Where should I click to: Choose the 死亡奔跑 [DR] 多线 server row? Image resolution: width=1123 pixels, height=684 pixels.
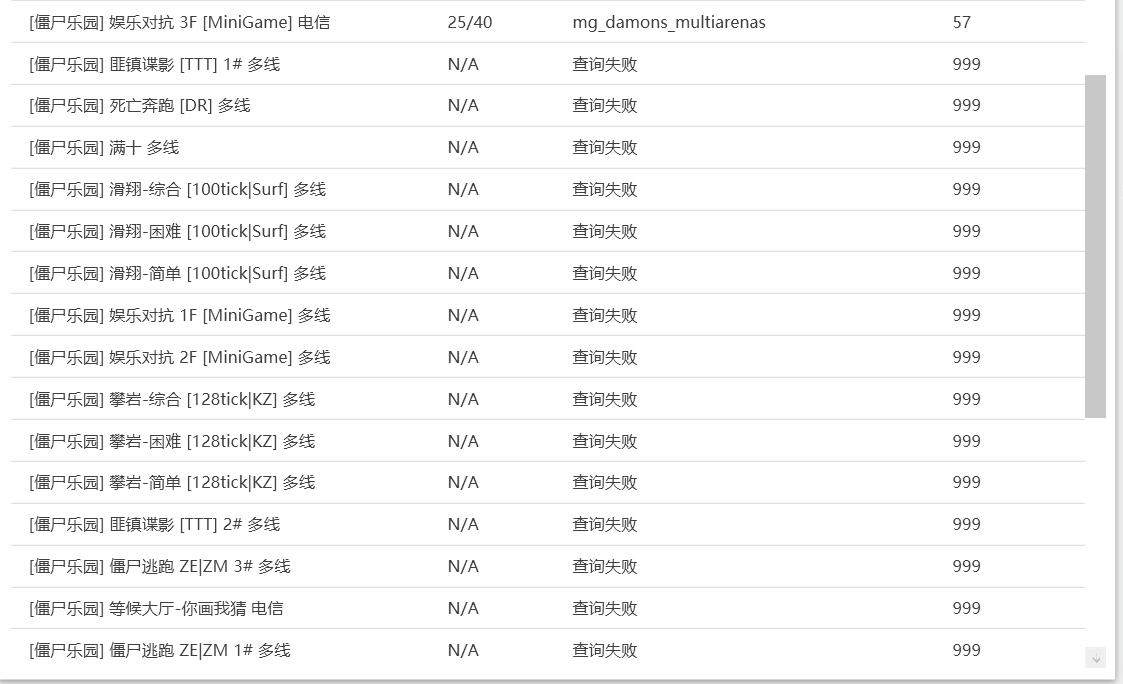click(x=140, y=105)
